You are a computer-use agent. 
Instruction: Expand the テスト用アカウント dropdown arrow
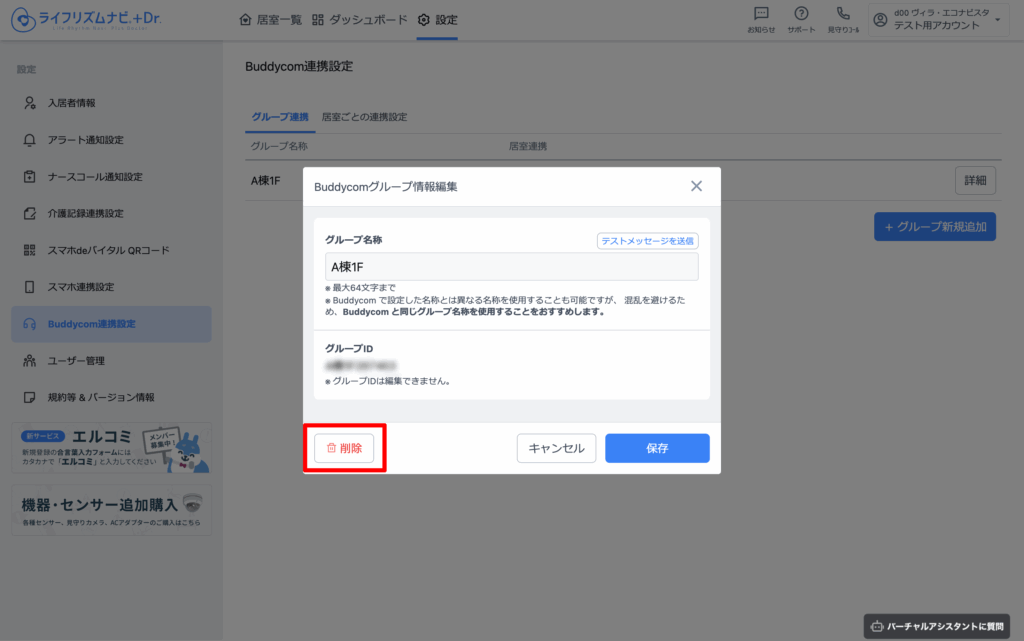pos(998,20)
